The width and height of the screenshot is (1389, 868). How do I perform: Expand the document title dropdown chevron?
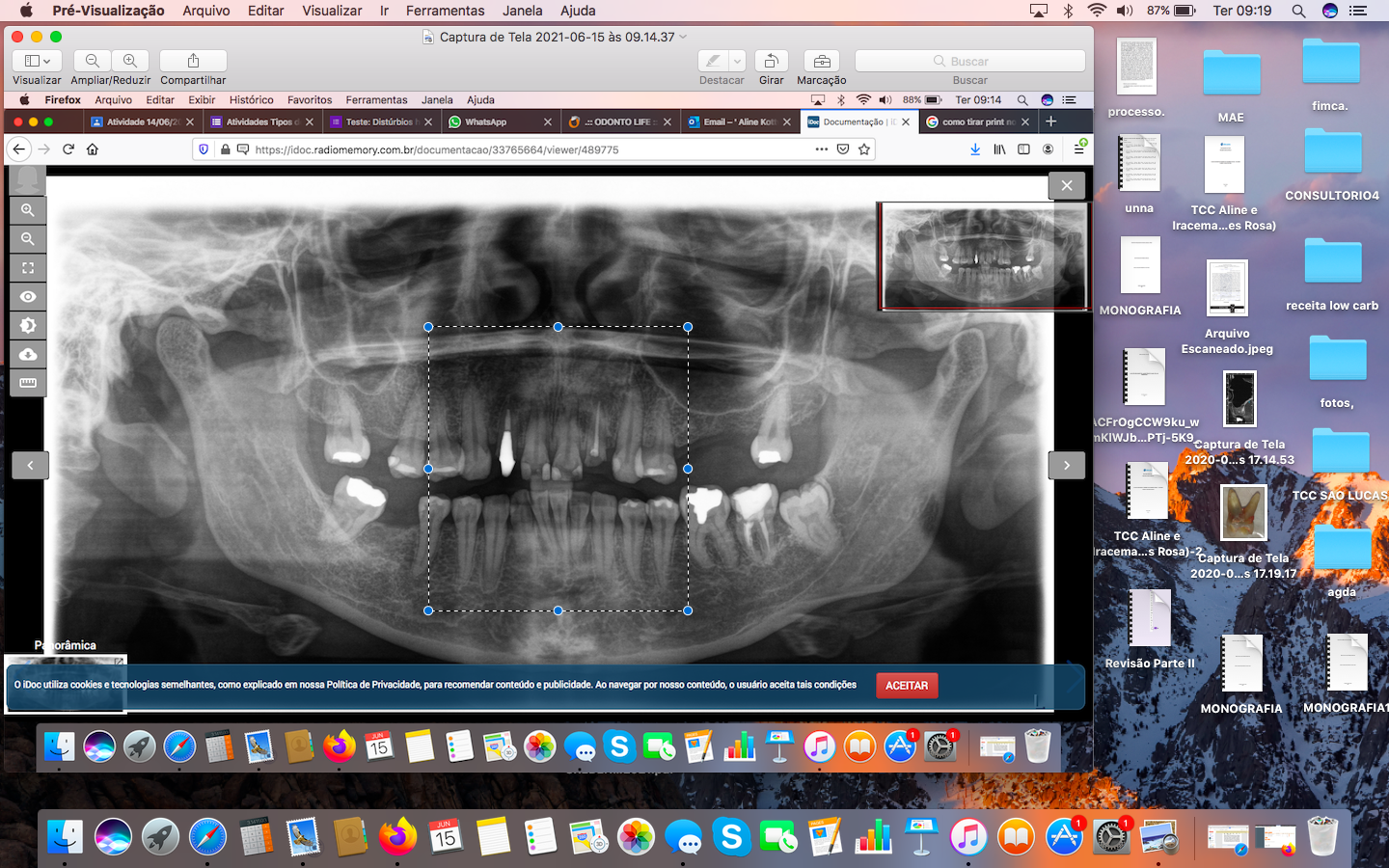click(x=684, y=37)
